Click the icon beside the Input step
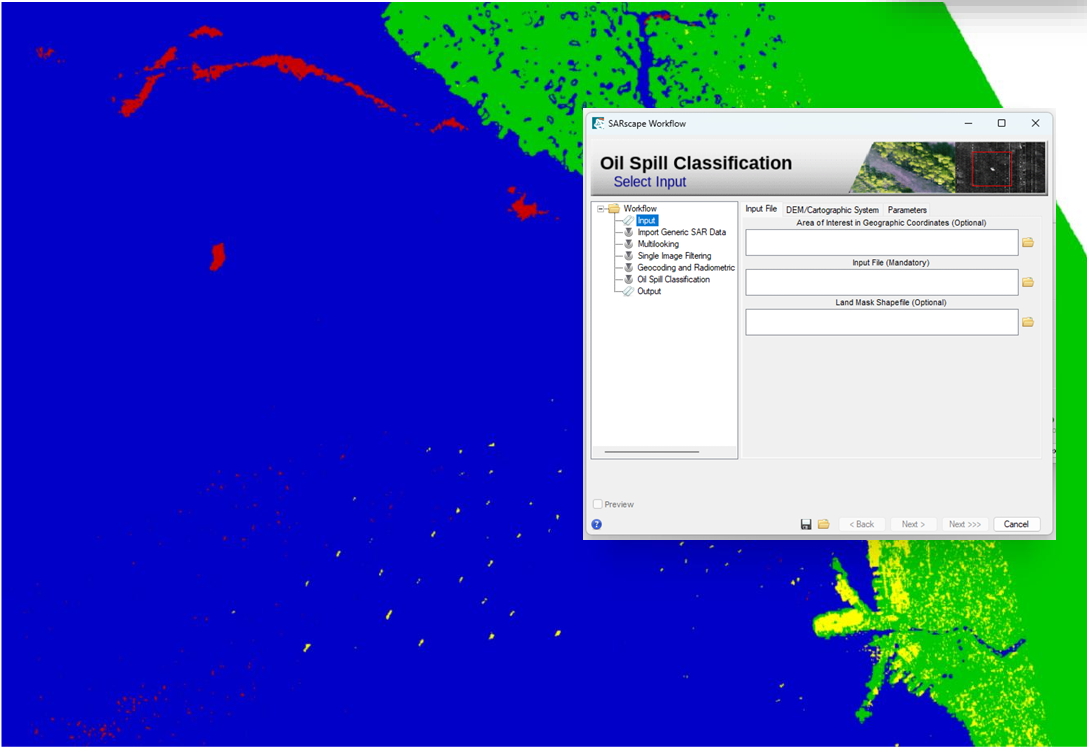This screenshot has height=747, width=1087. [628, 220]
